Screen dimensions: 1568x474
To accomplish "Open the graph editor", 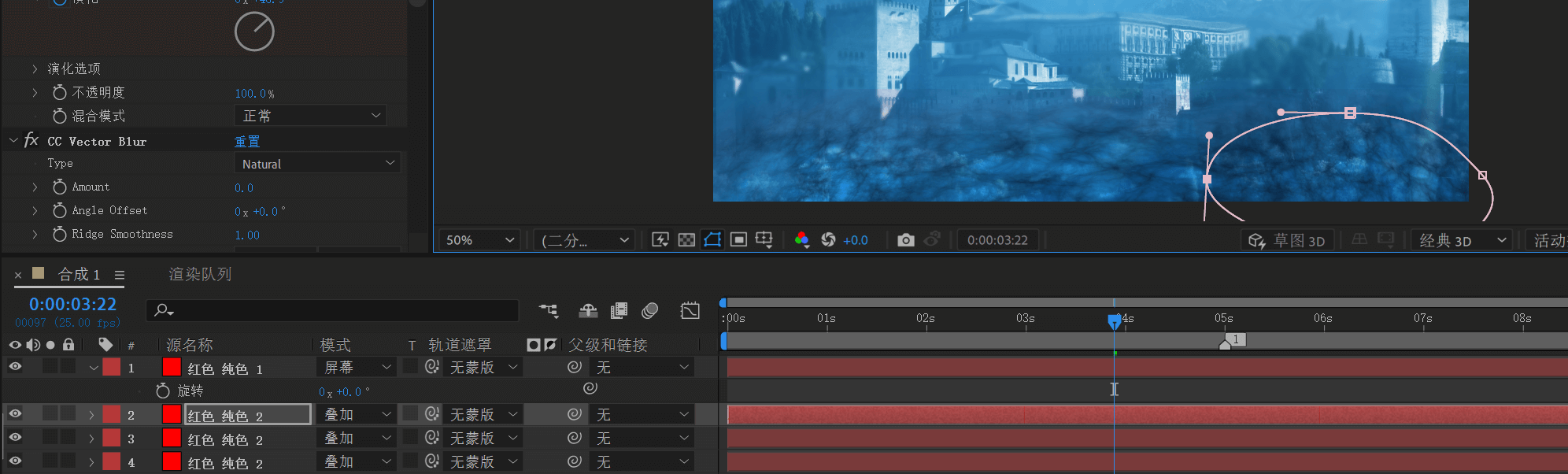I will pyautogui.click(x=690, y=311).
